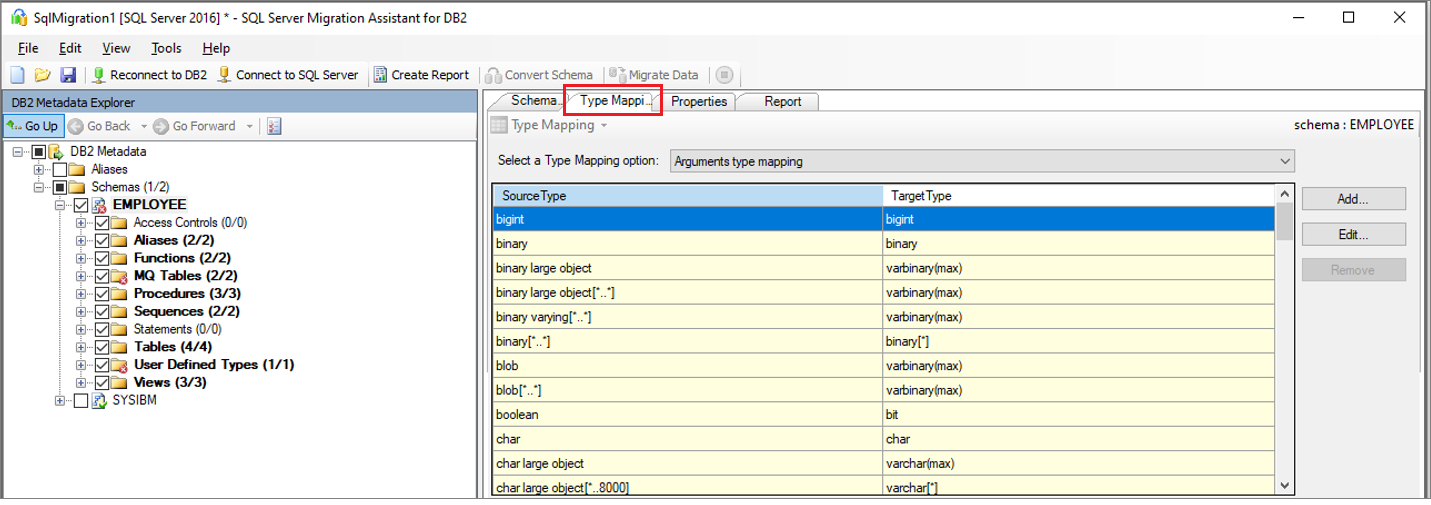Switch to the Properties tab
The height and width of the screenshot is (505, 1431).
[698, 101]
